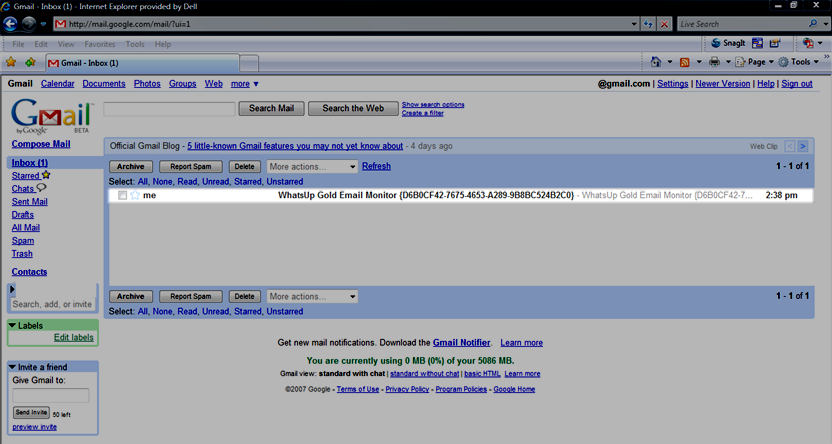Click inside the Live Search box
Screen dimensions: 832x444
pyautogui.click(x=742, y=24)
